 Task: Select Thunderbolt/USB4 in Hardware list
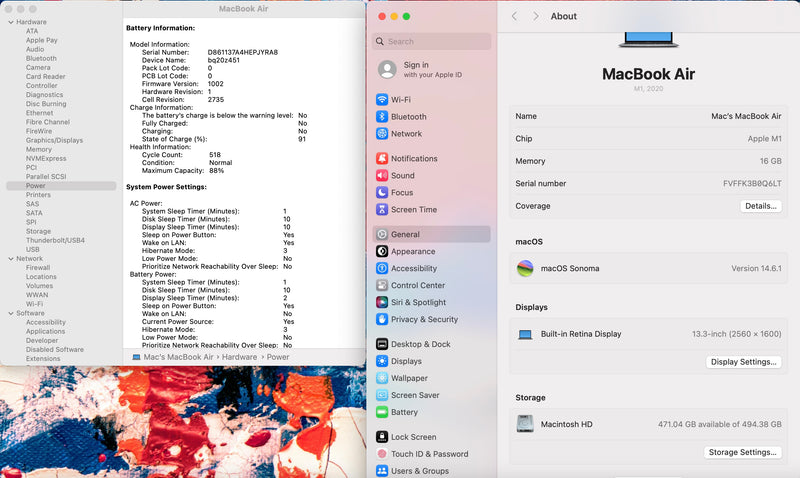point(55,240)
